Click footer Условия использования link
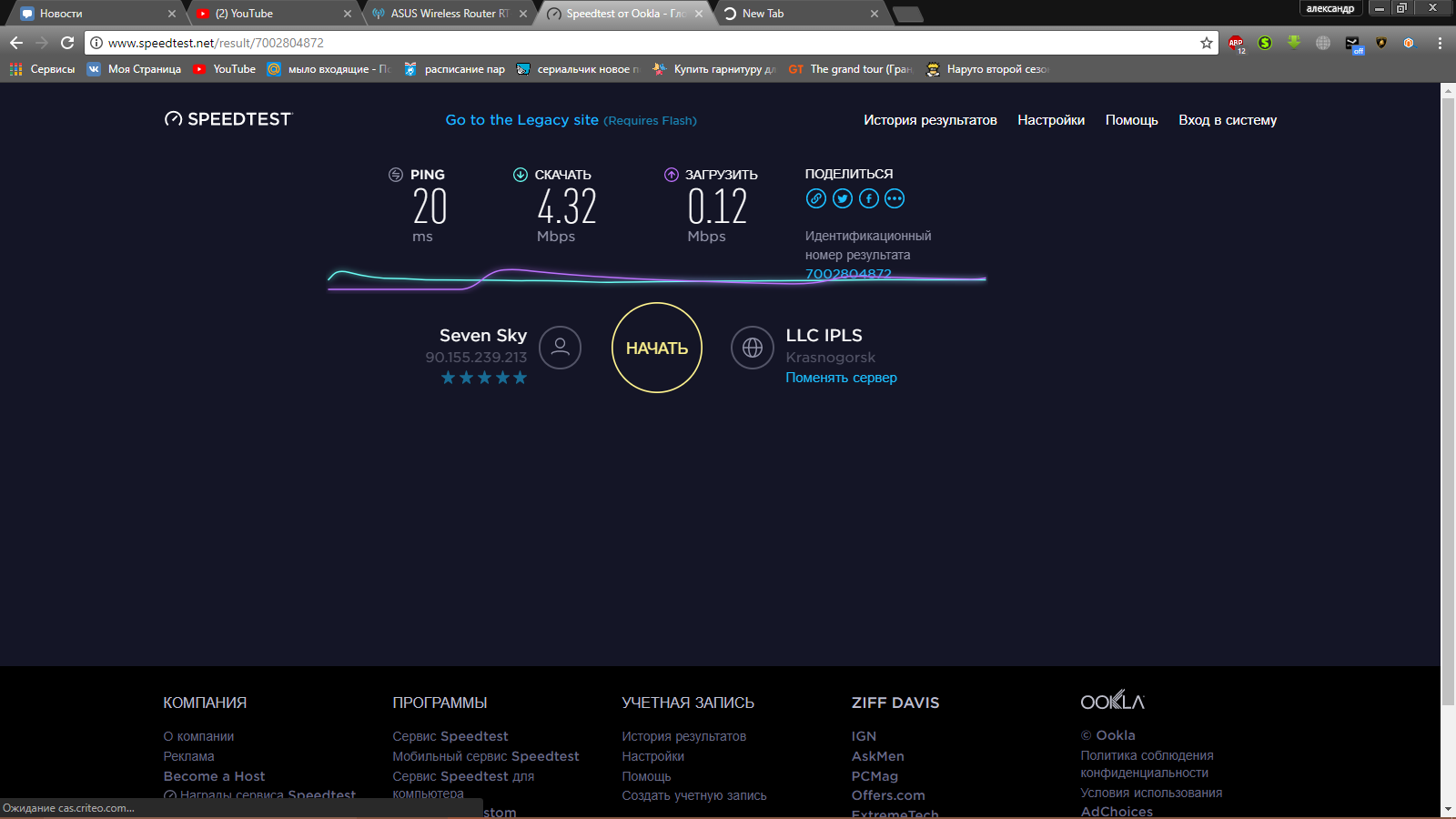The image size is (1456, 819). pos(1151,793)
